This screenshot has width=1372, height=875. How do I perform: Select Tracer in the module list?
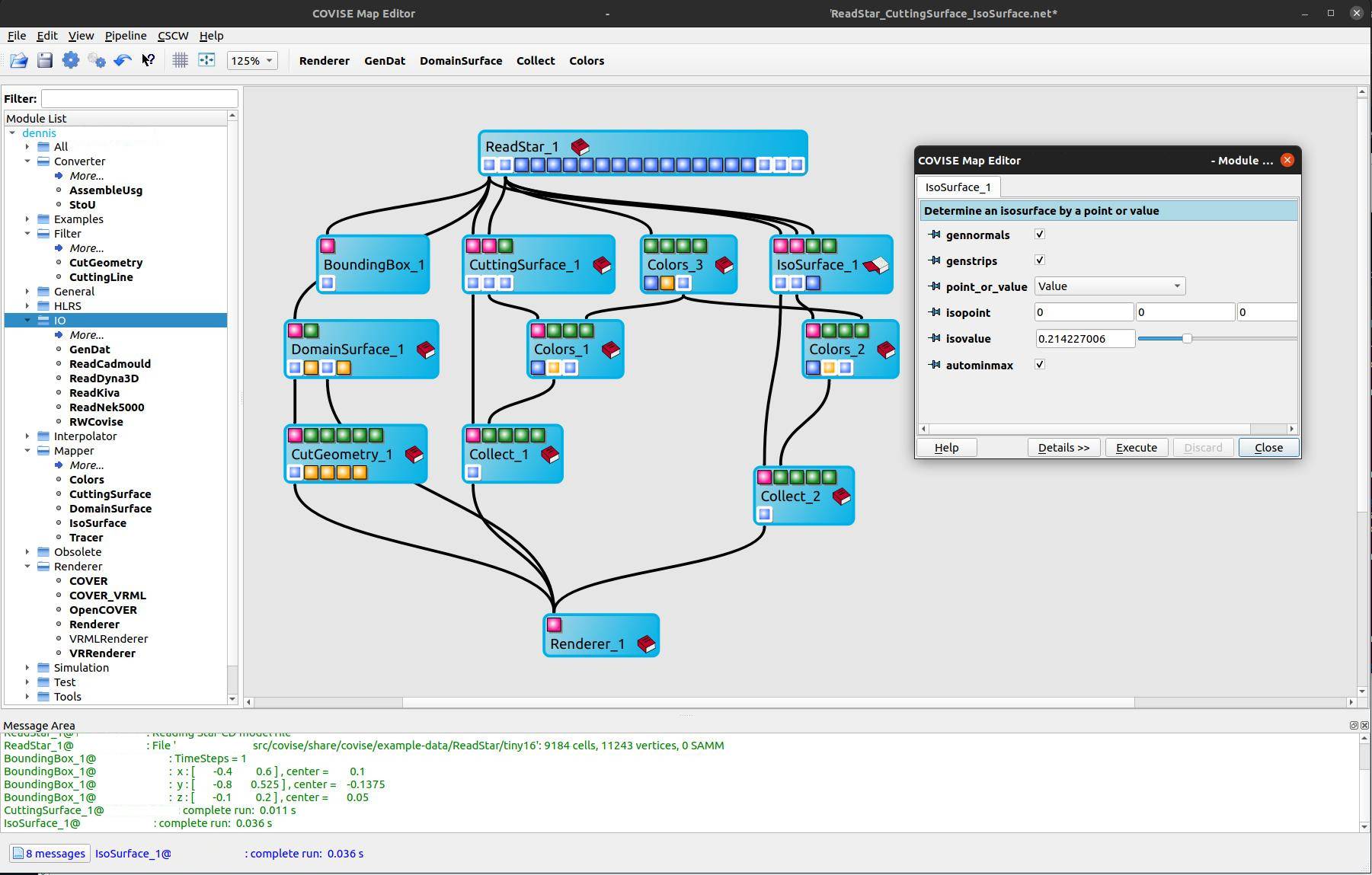[86, 538]
